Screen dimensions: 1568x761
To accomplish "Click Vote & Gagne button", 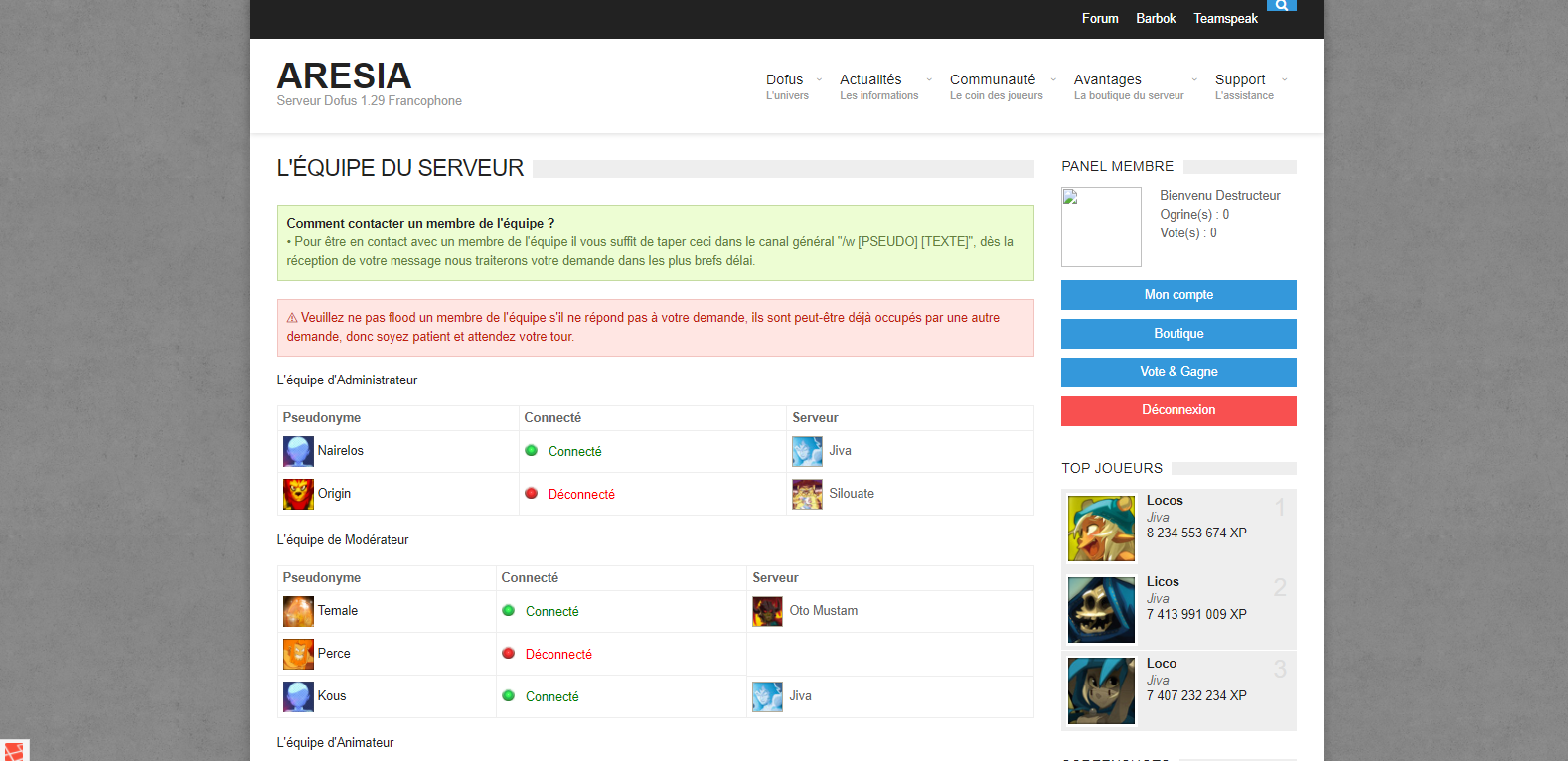I will (x=1178, y=372).
